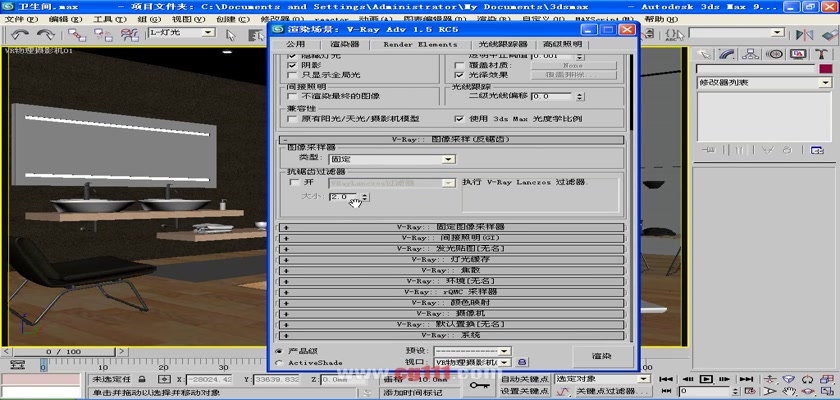The image size is (840, 400).
Task: Click the Mirror tool icon
Action: [804, 35]
